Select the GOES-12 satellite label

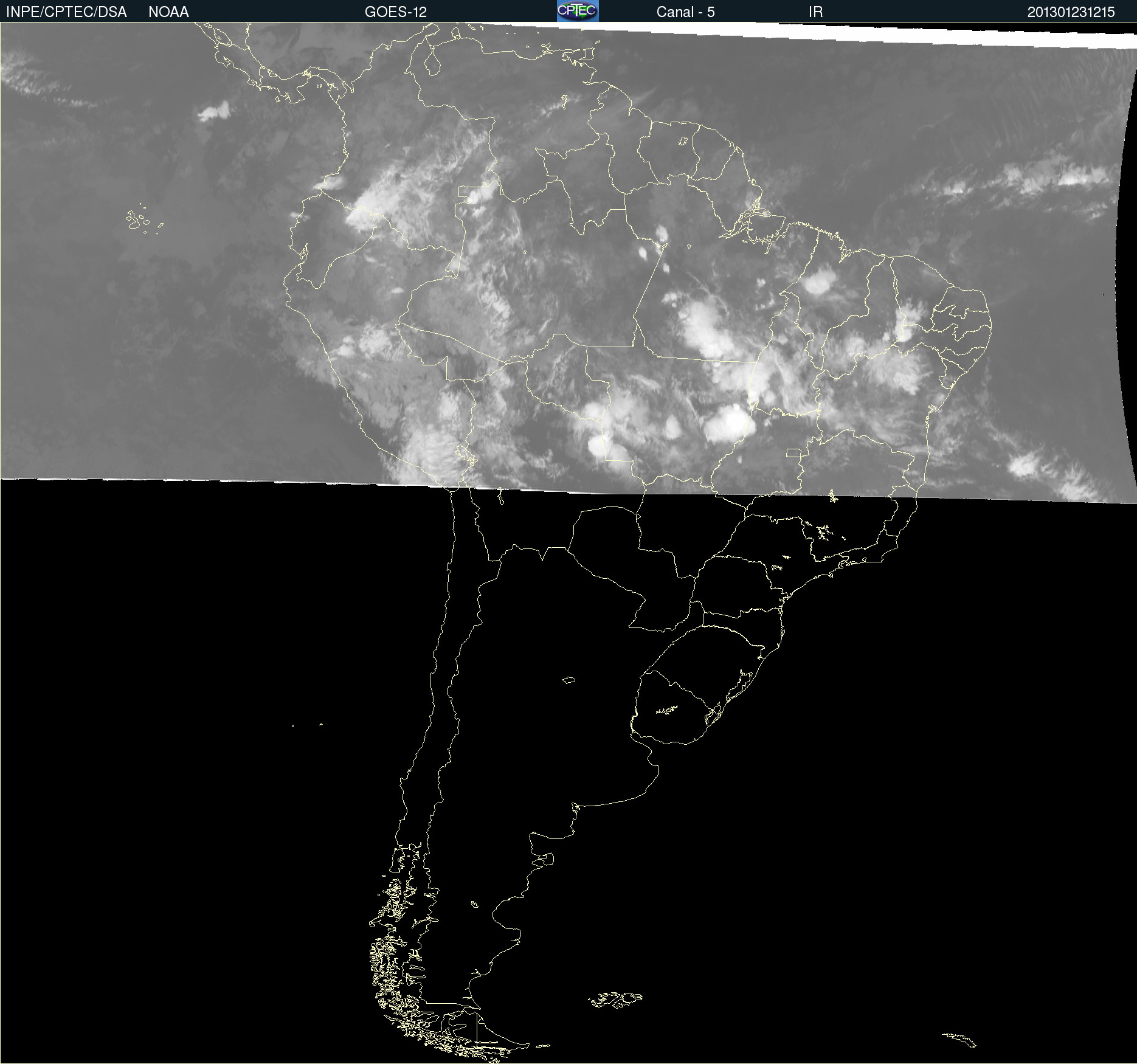tap(396, 12)
